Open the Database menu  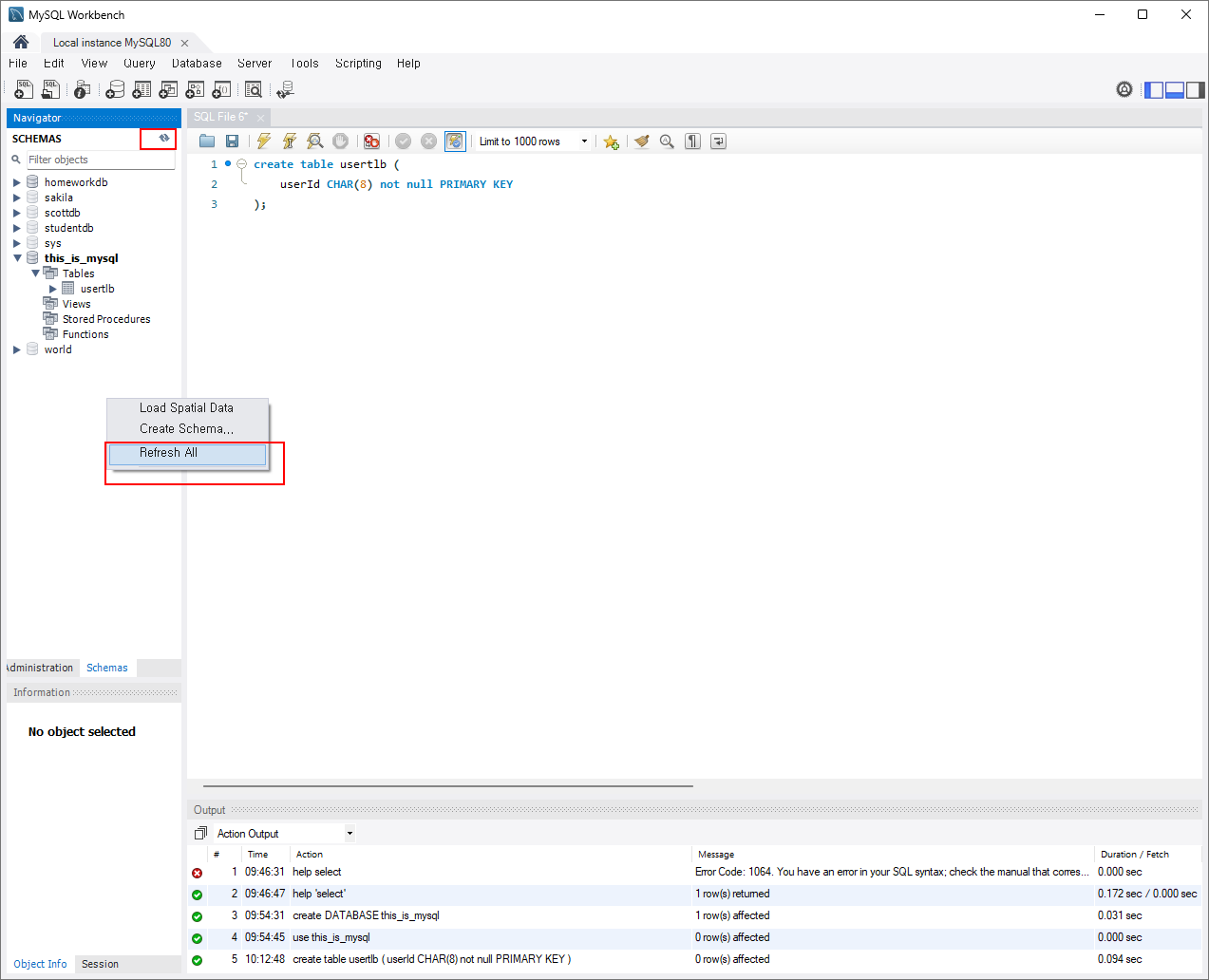197,63
